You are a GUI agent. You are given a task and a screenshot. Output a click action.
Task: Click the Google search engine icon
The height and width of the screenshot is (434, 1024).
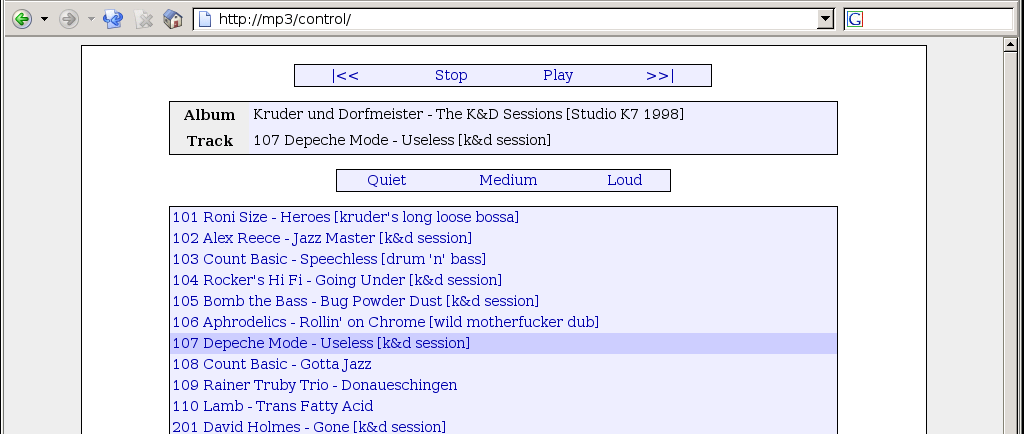click(855, 20)
